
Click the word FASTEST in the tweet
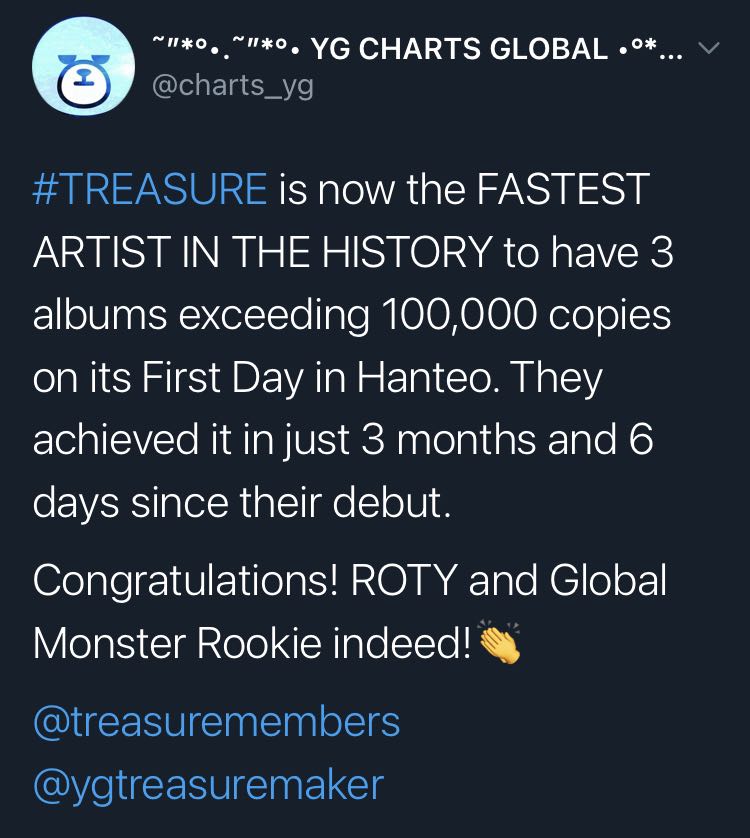[x=563, y=189]
